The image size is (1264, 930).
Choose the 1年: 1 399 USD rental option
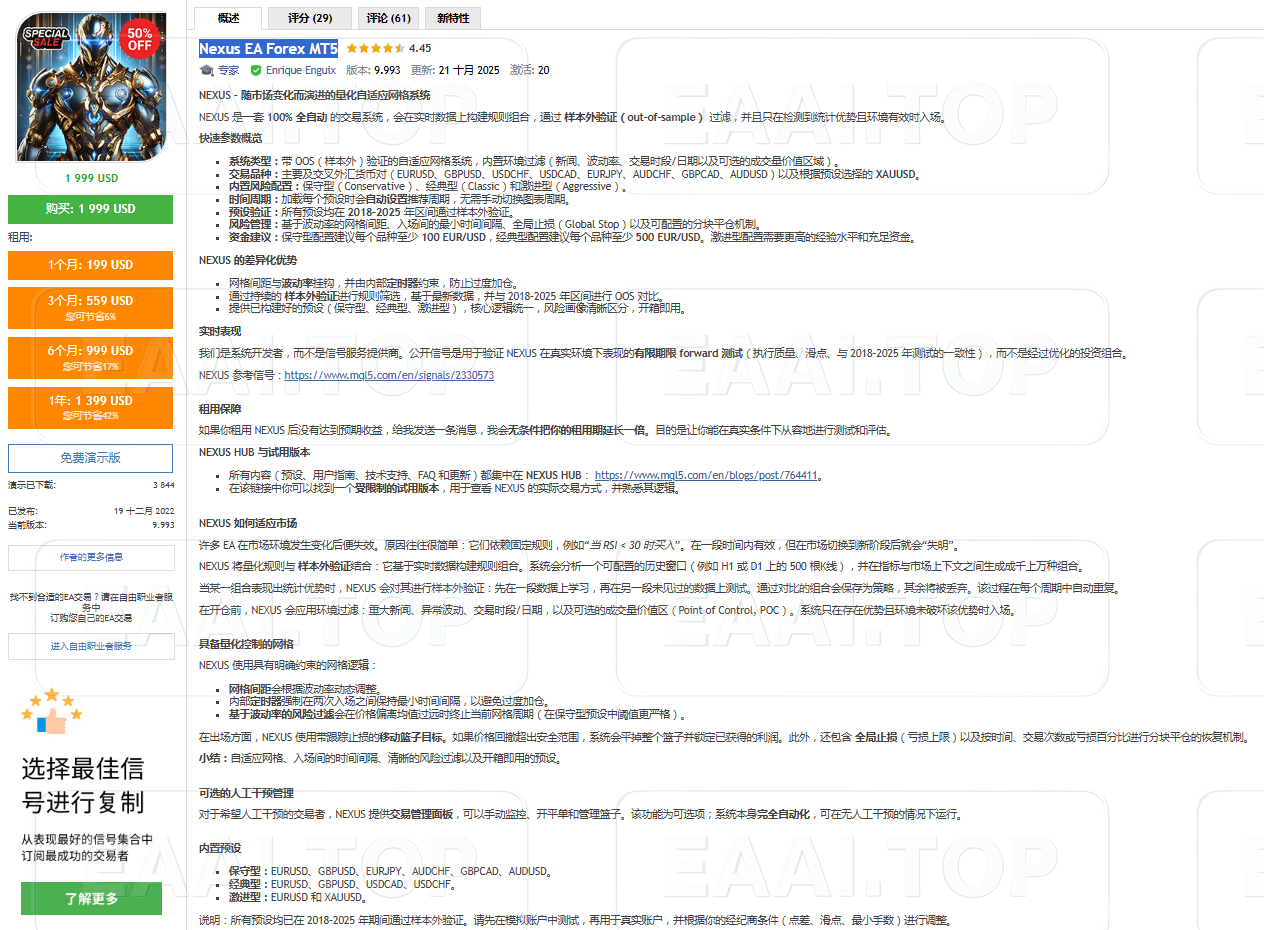point(90,407)
